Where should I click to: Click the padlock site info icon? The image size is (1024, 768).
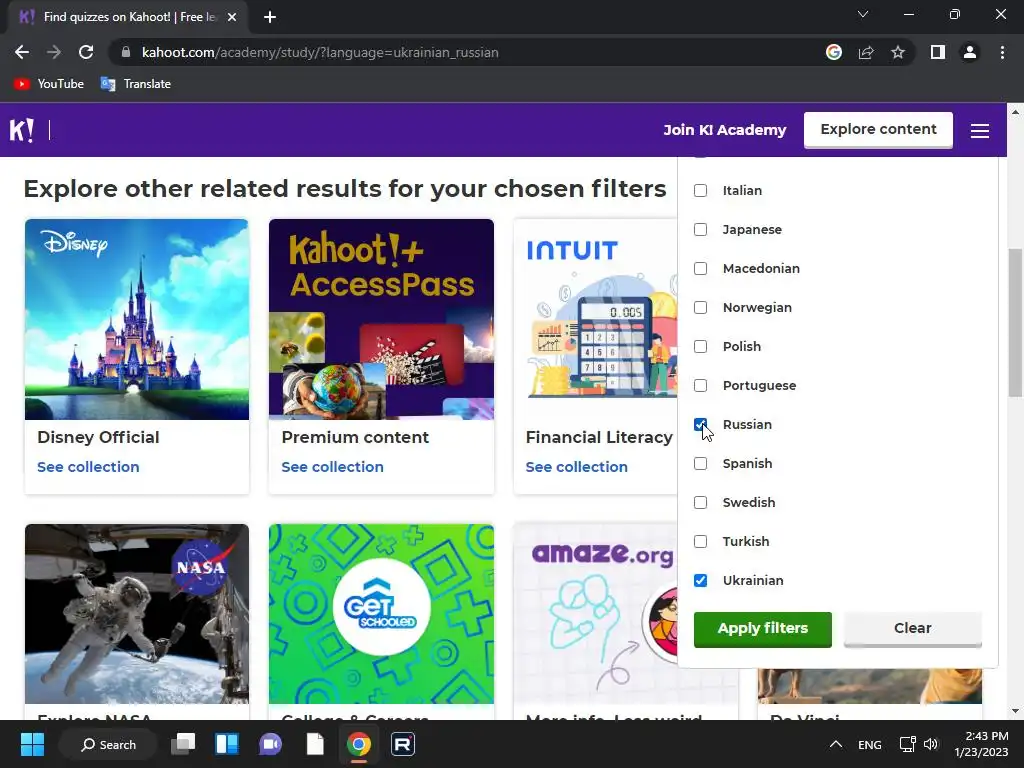[x=126, y=52]
